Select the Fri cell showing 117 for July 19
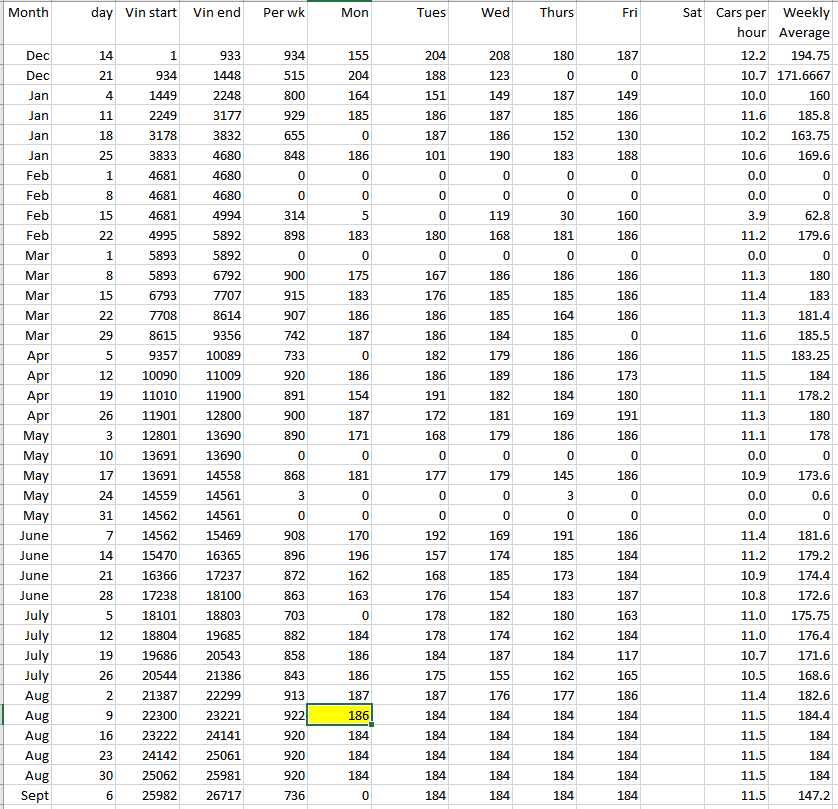 [610, 655]
